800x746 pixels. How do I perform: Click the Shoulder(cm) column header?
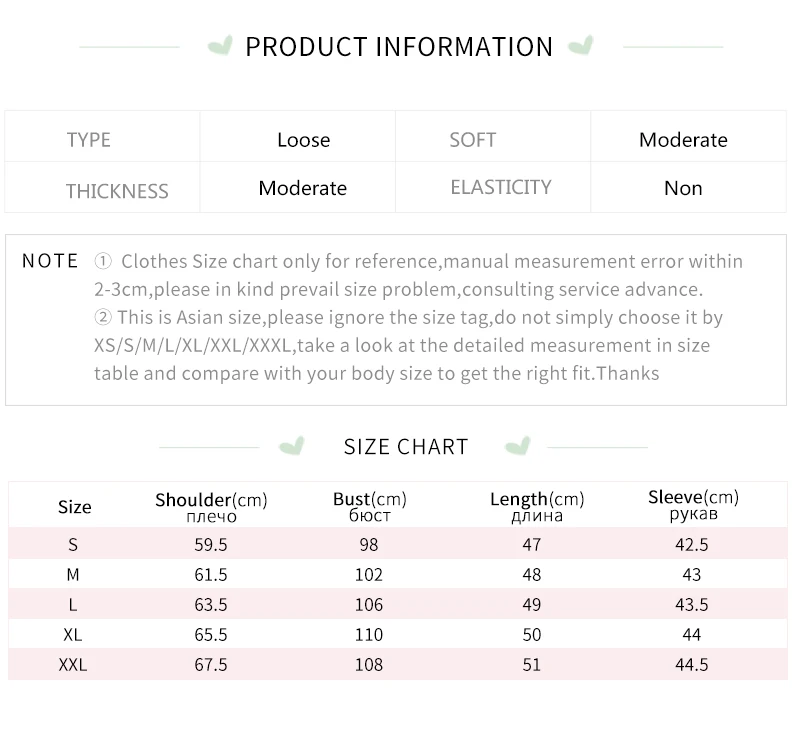point(211,507)
